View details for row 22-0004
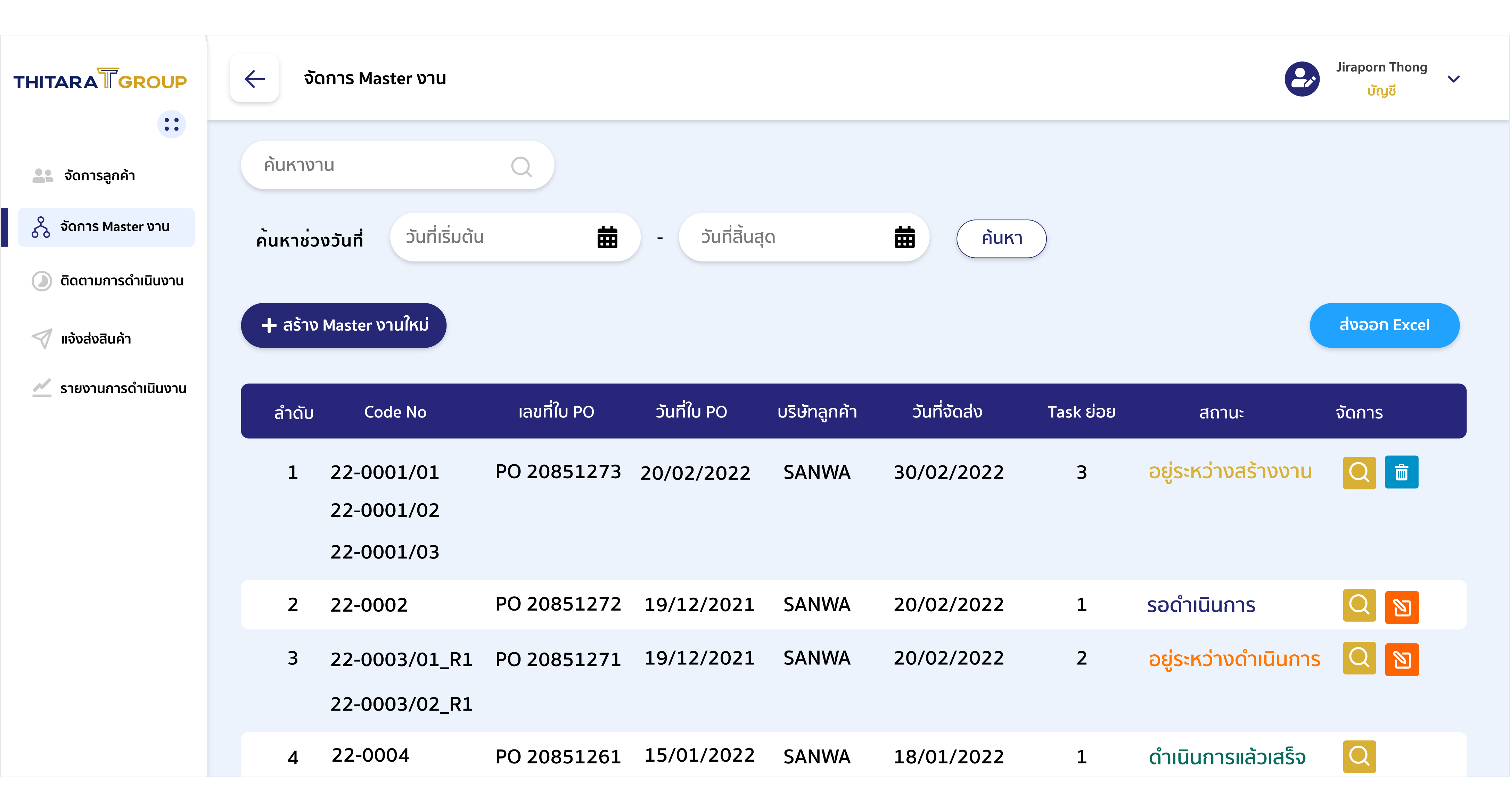1510x812 pixels. 1359,756
